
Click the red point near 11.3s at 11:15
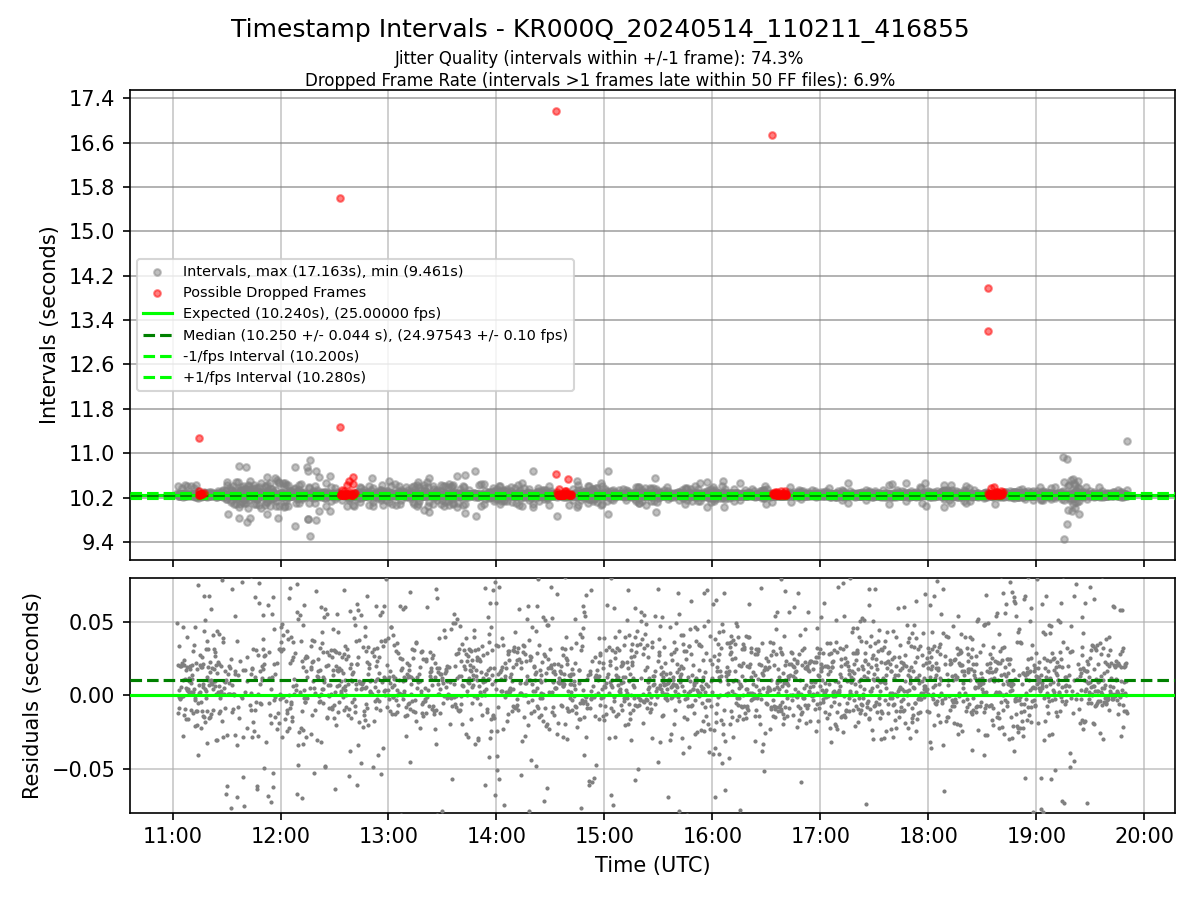coord(199,438)
